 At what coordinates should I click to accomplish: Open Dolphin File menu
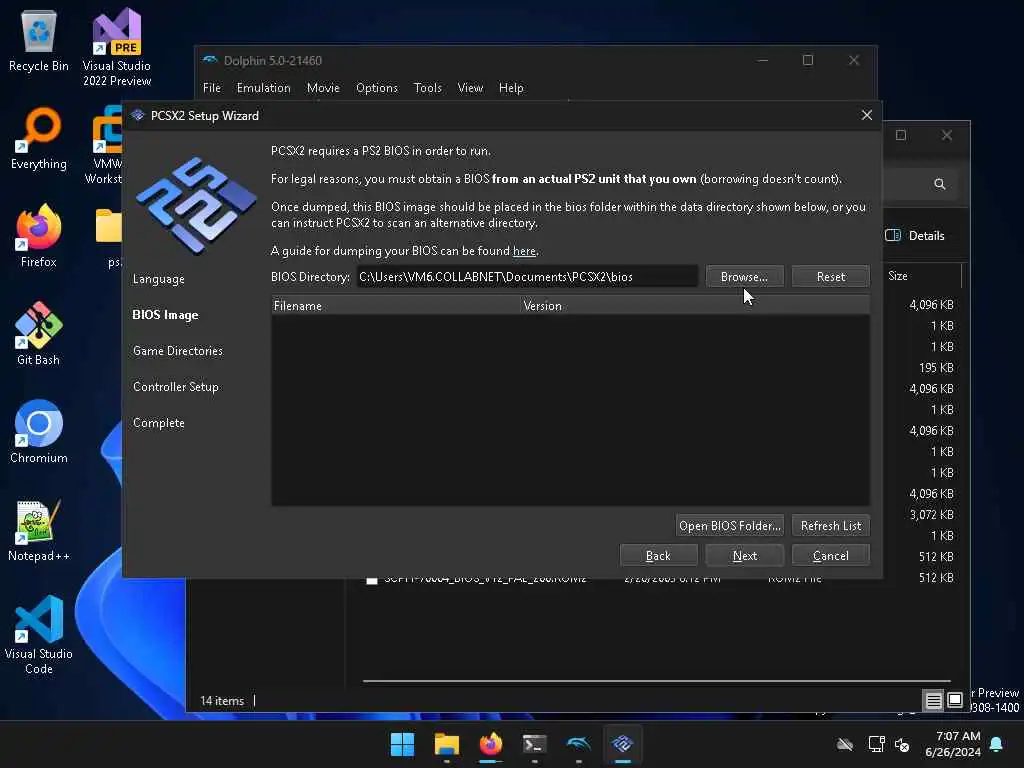(x=212, y=88)
